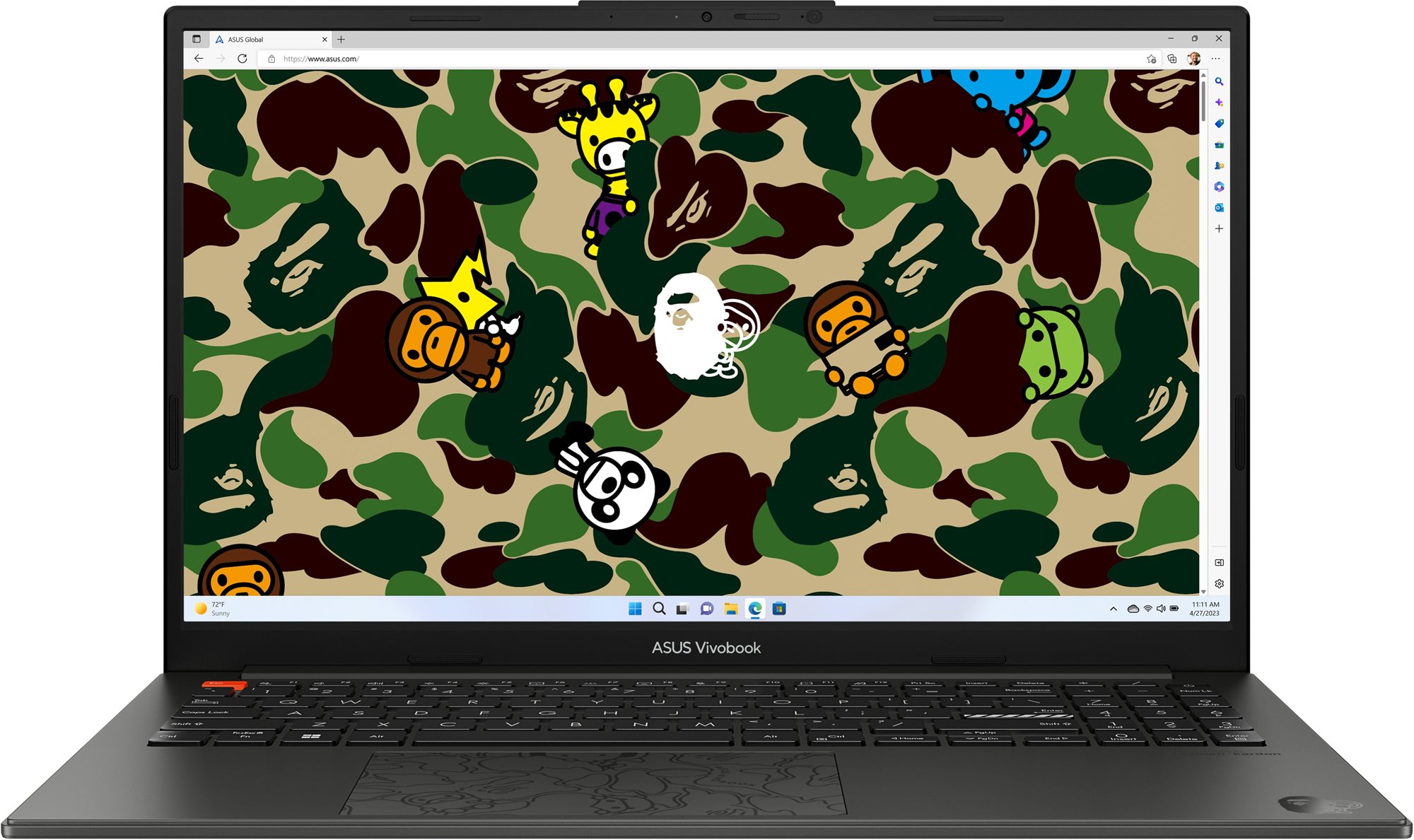Select the ASUS Global tab
1414x840 pixels.
click(x=271, y=40)
